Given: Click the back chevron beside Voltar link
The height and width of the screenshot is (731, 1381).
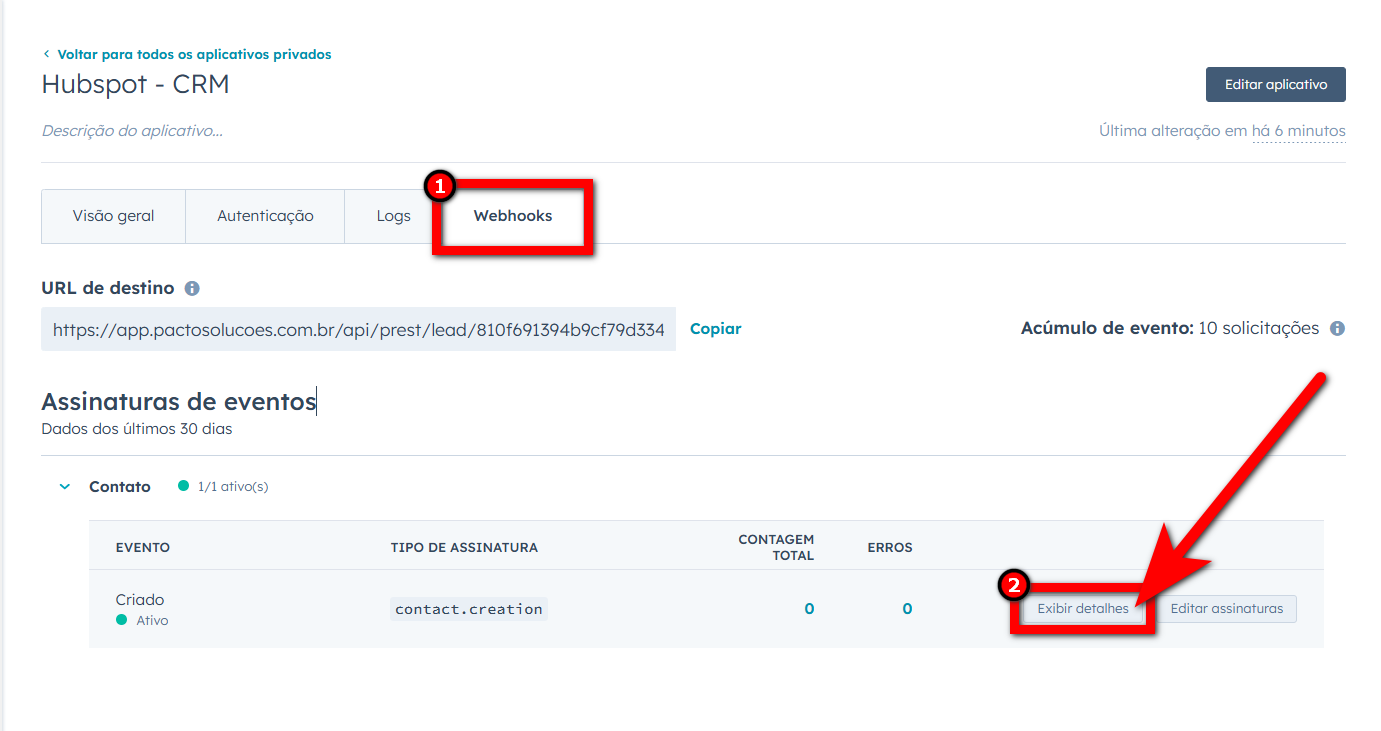Looking at the screenshot, I should tap(46, 55).
